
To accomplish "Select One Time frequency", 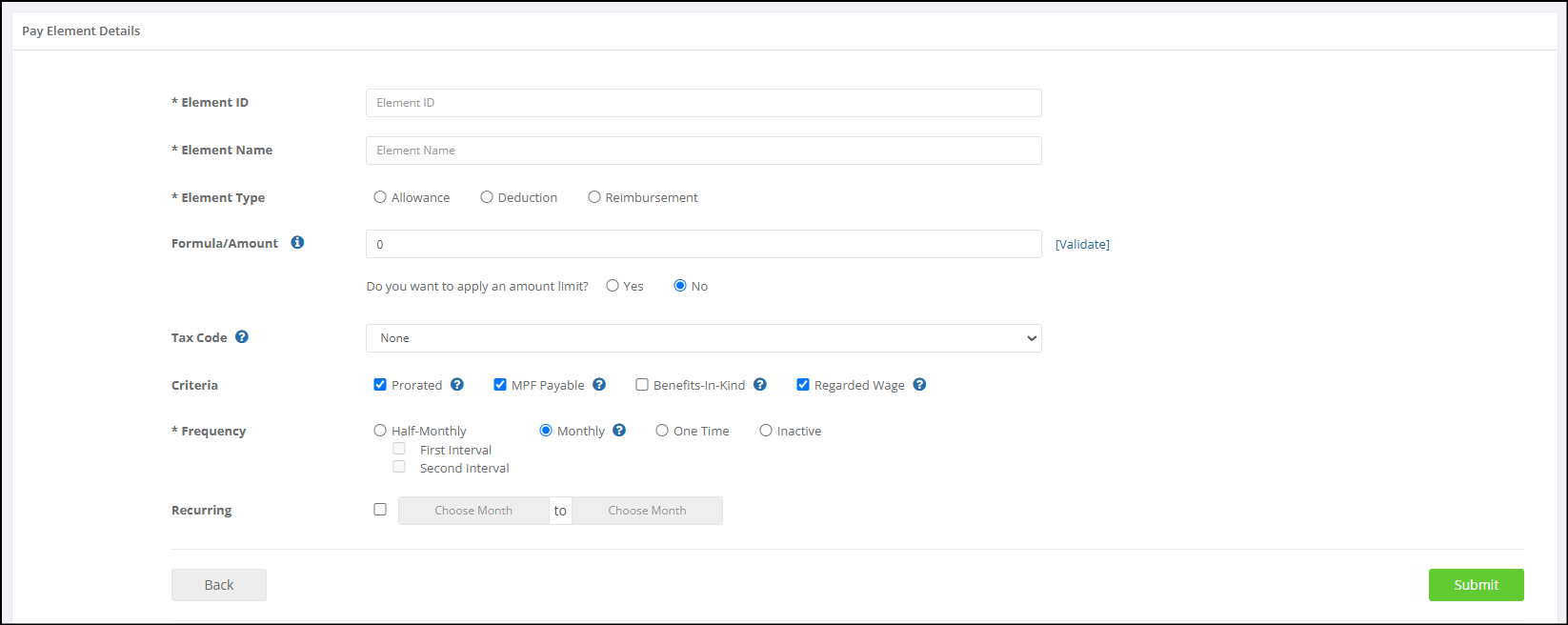I will [662, 431].
